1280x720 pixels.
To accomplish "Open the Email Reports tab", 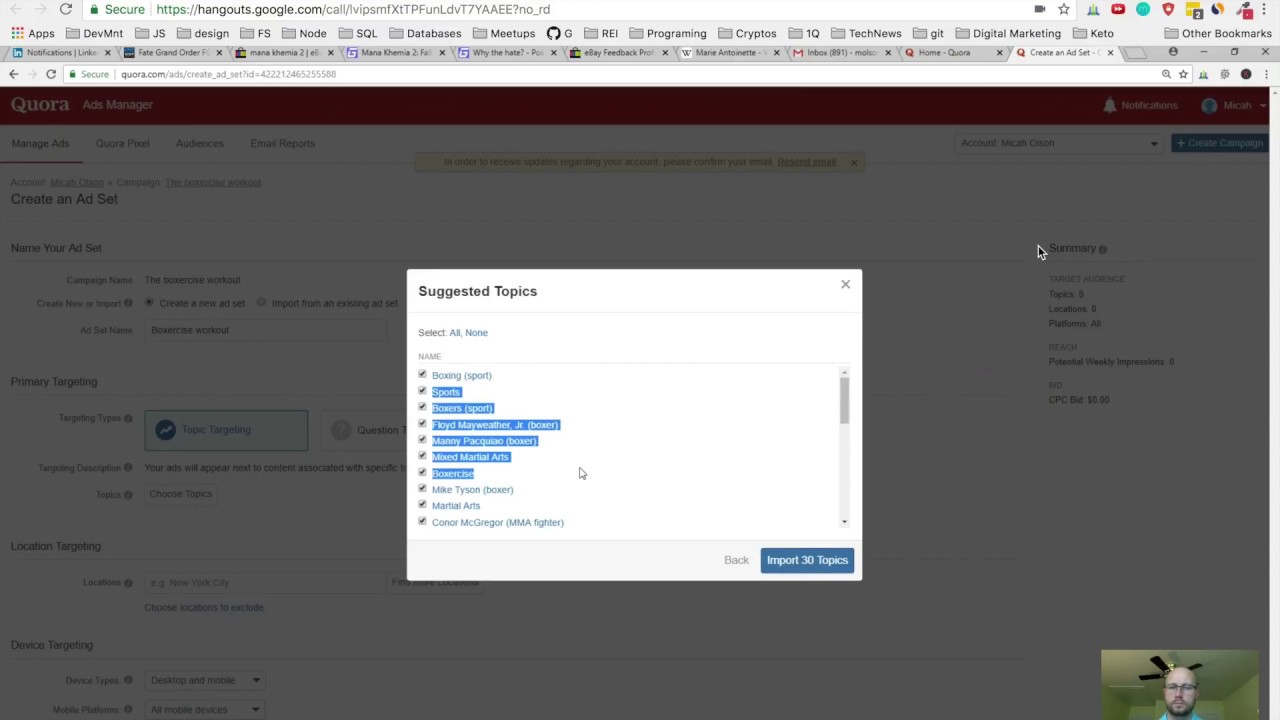I will point(282,143).
